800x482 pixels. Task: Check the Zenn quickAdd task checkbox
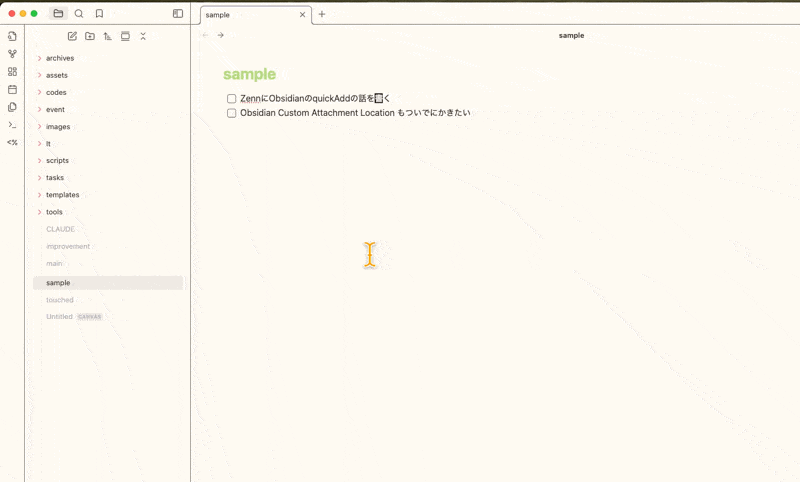coord(232,98)
